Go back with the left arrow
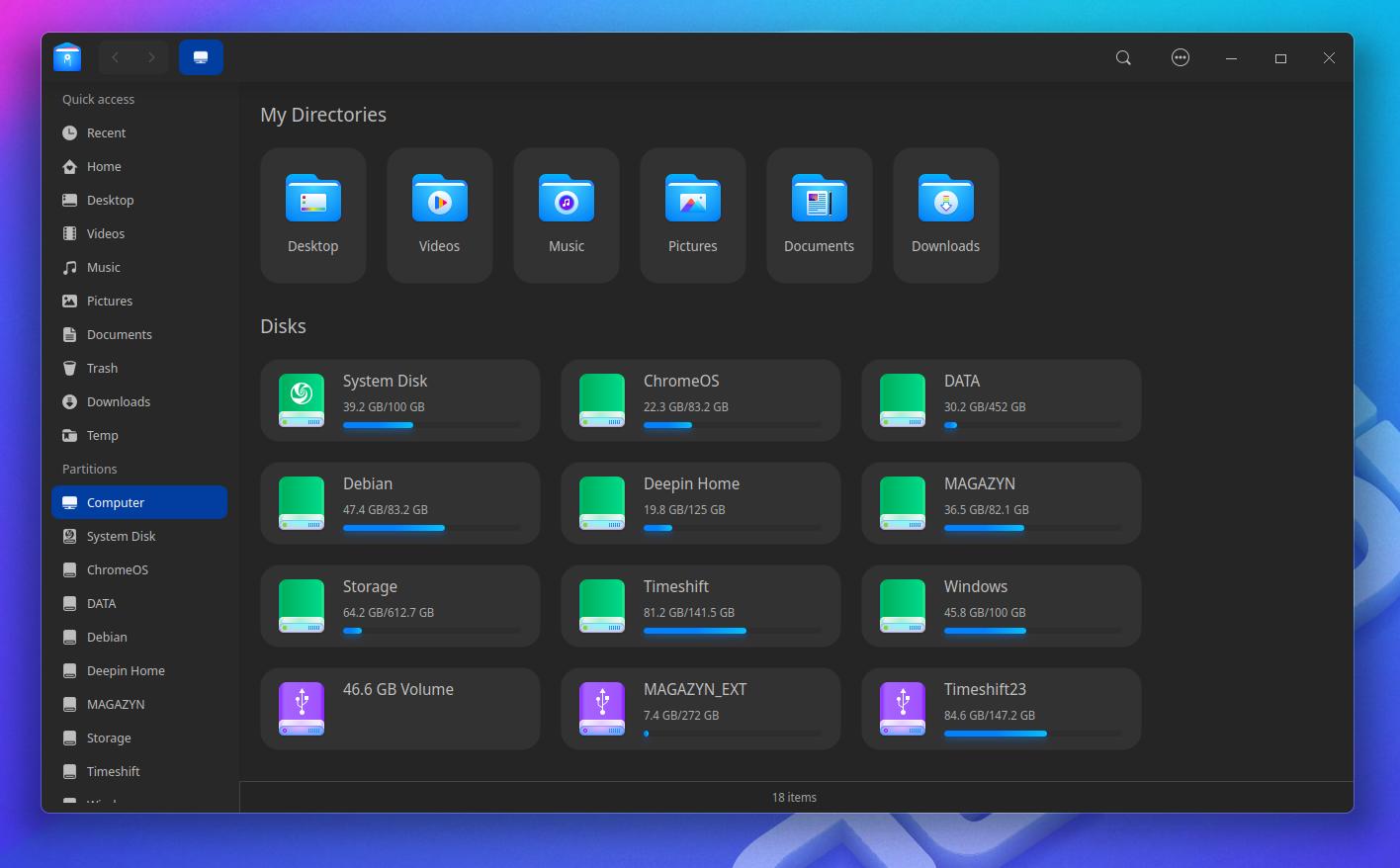This screenshot has width=1400, height=868. [x=116, y=57]
